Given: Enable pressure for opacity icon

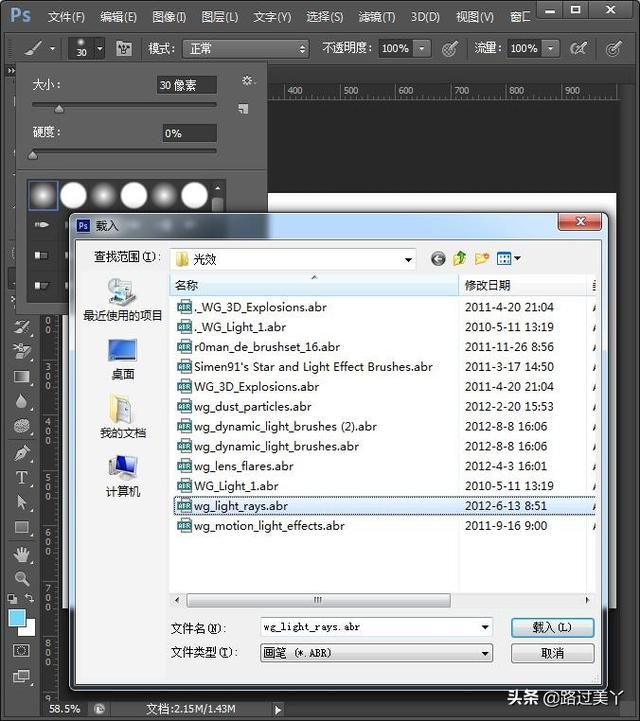Looking at the screenshot, I should [450, 48].
